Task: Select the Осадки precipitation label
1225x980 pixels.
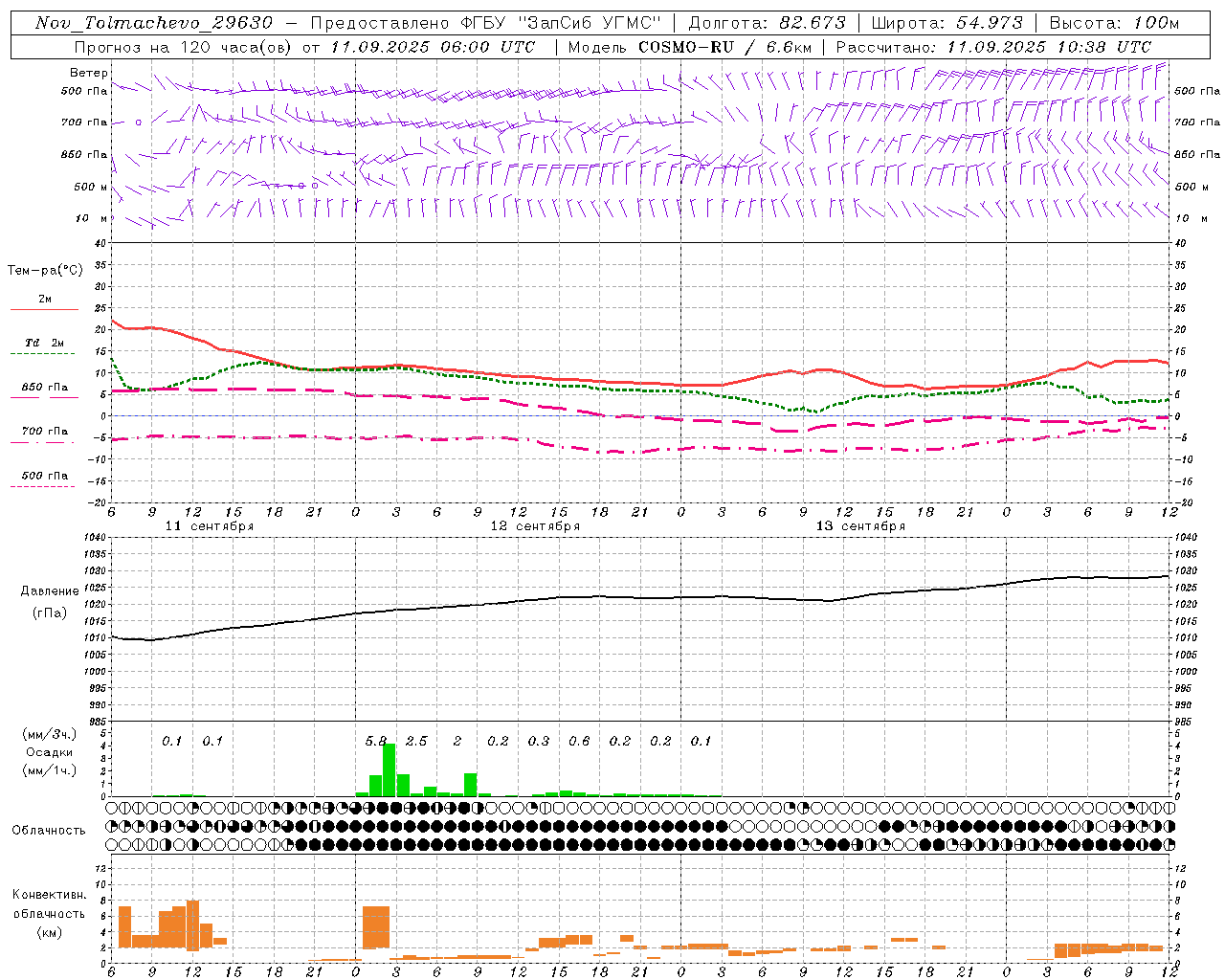Action: coord(50,752)
